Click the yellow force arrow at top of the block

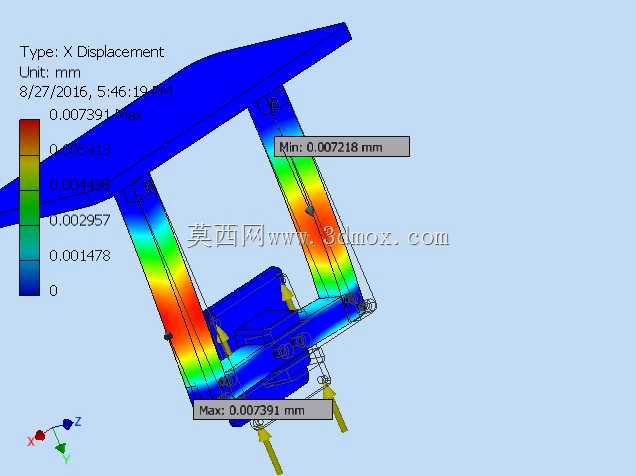click(x=288, y=297)
